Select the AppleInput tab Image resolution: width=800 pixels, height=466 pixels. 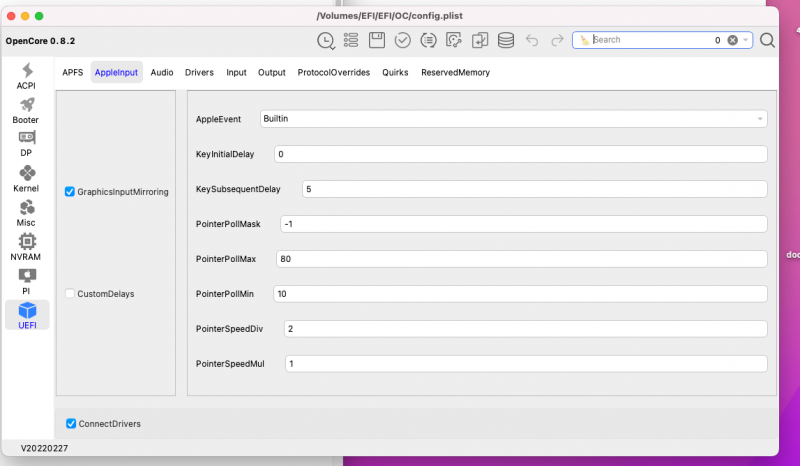[x=116, y=72]
